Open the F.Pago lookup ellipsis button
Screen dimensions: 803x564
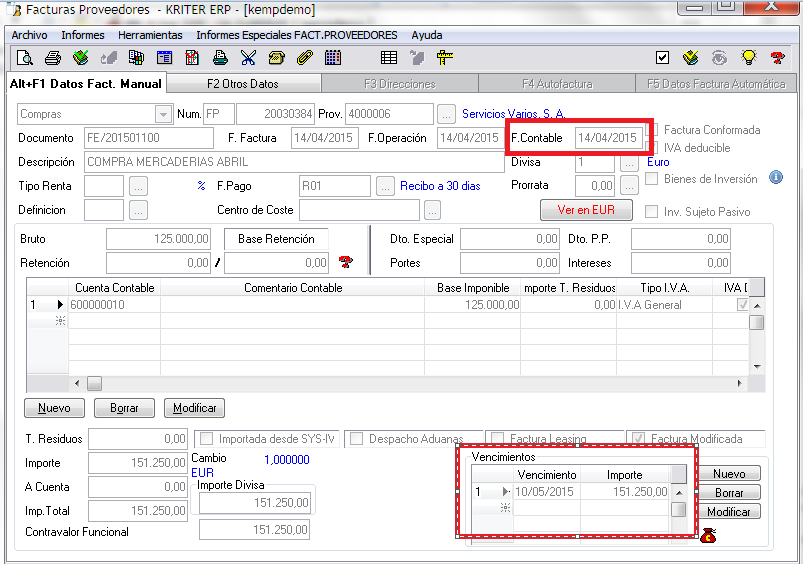tap(385, 186)
